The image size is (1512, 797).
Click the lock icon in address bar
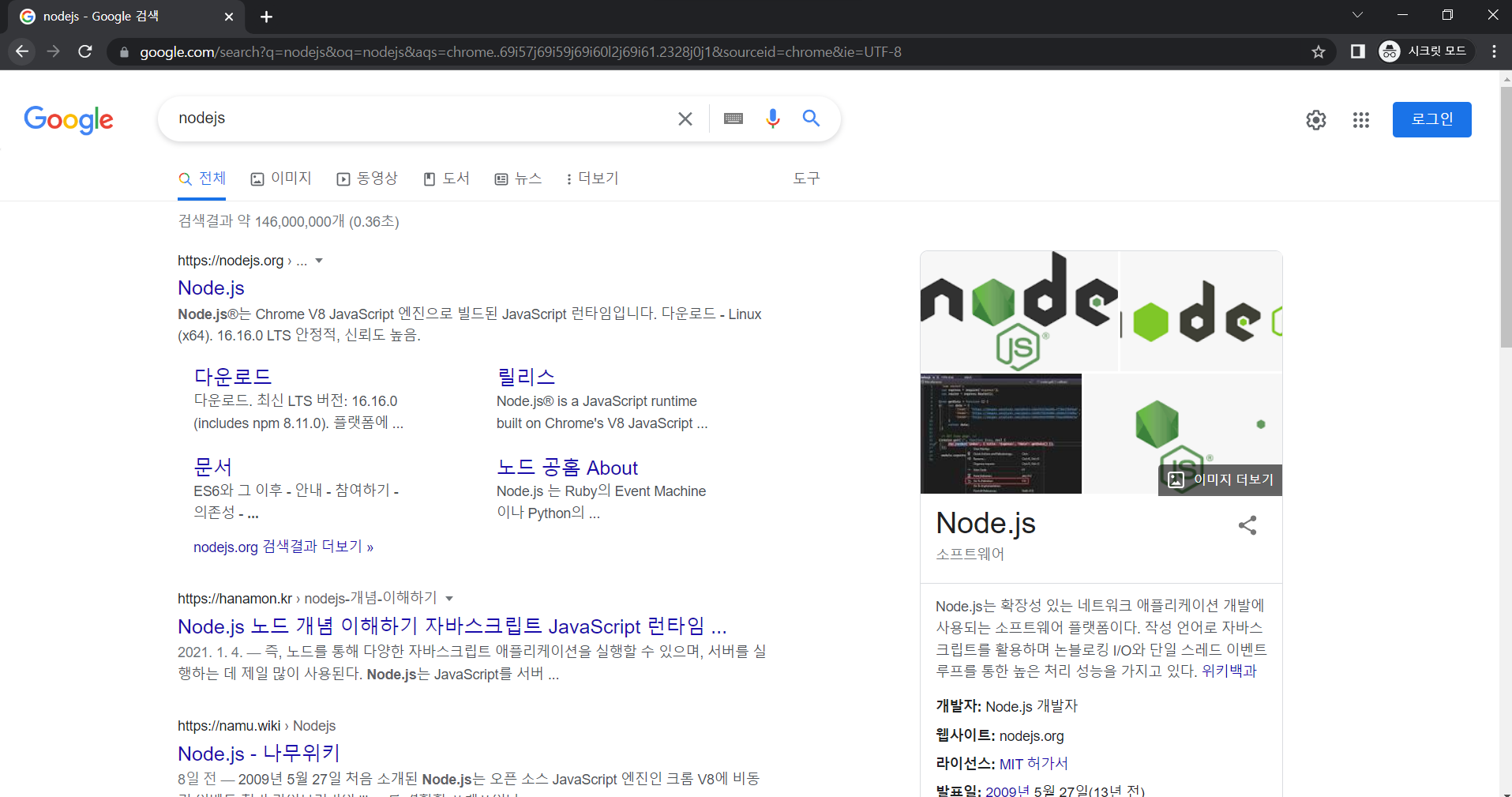(123, 52)
